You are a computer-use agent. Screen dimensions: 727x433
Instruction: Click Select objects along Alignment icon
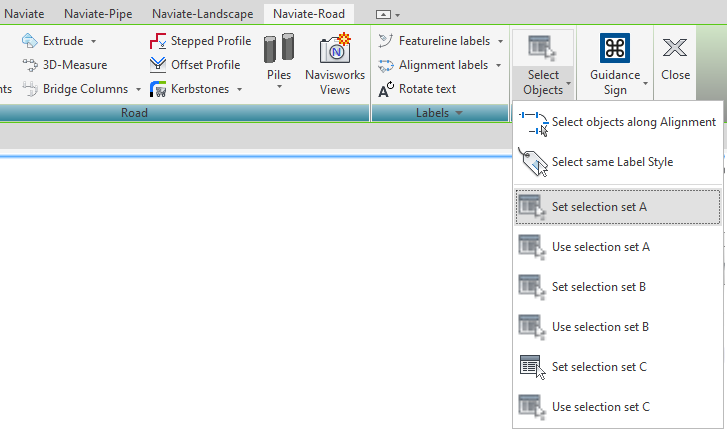[533, 123]
